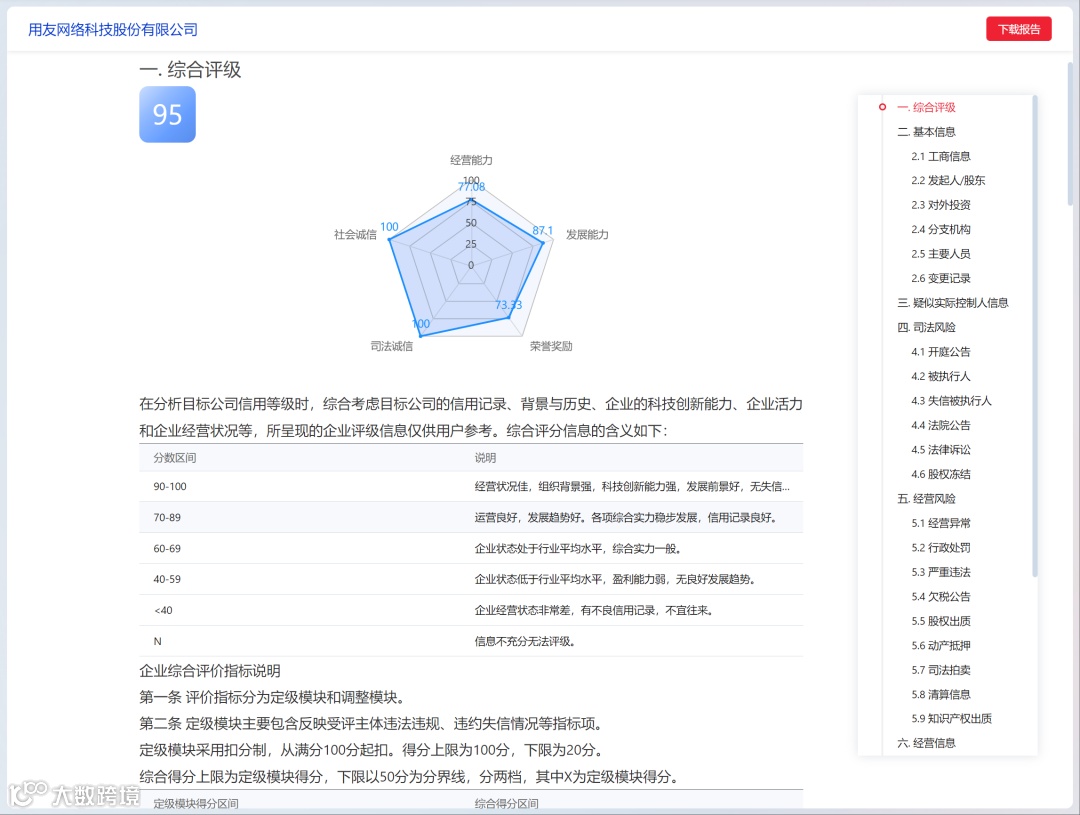Select 5.6 动产抵押 entry
Image resolution: width=1080 pixels, height=815 pixels.
coord(940,646)
